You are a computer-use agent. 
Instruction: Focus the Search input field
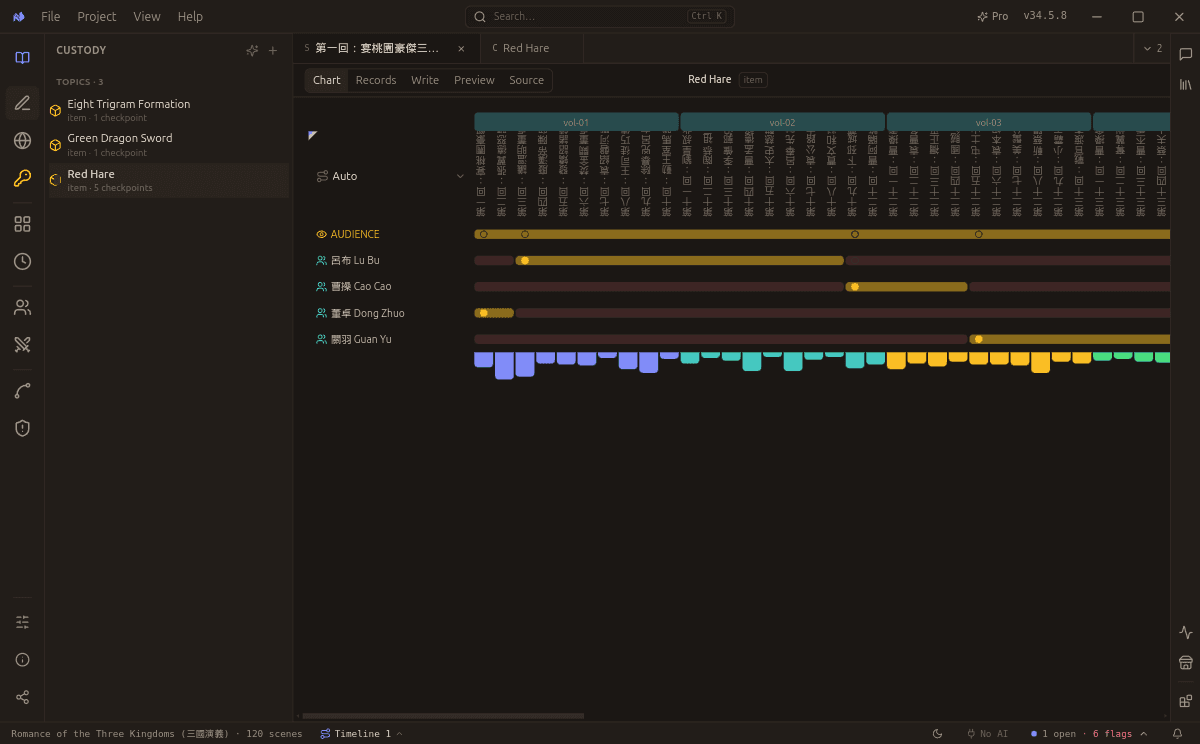click(x=600, y=16)
